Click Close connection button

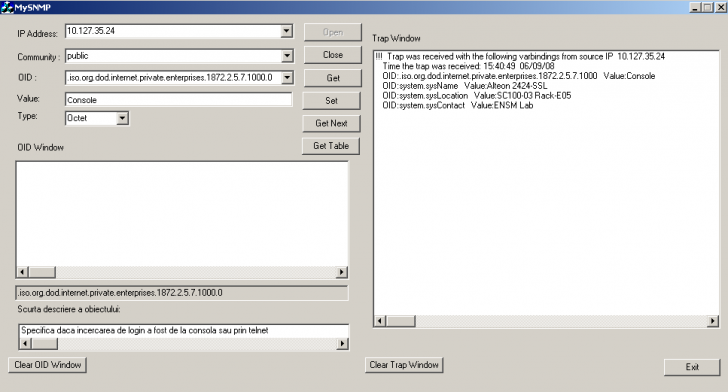tap(332, 55)
